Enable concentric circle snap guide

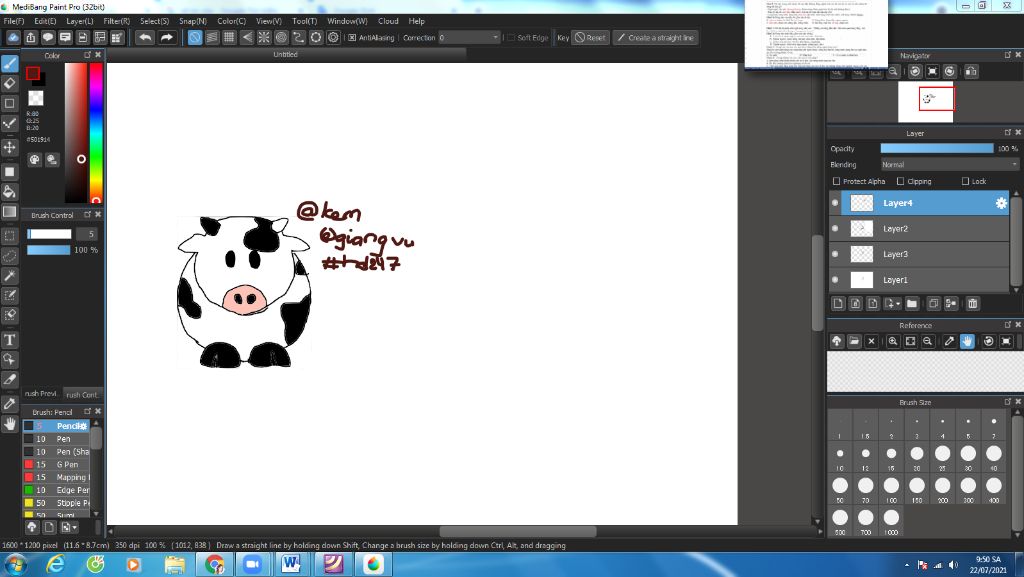[281, 38]
